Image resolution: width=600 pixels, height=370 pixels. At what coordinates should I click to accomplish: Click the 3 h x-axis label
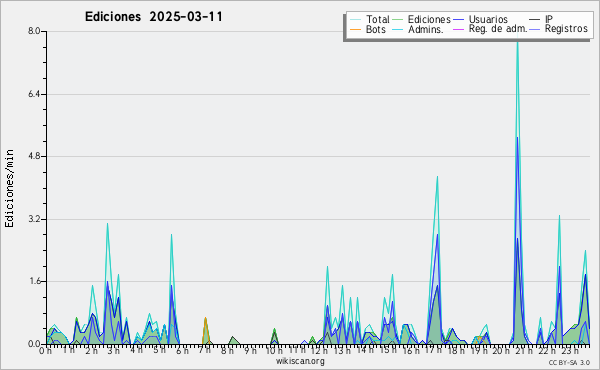[x=114, y=350]
